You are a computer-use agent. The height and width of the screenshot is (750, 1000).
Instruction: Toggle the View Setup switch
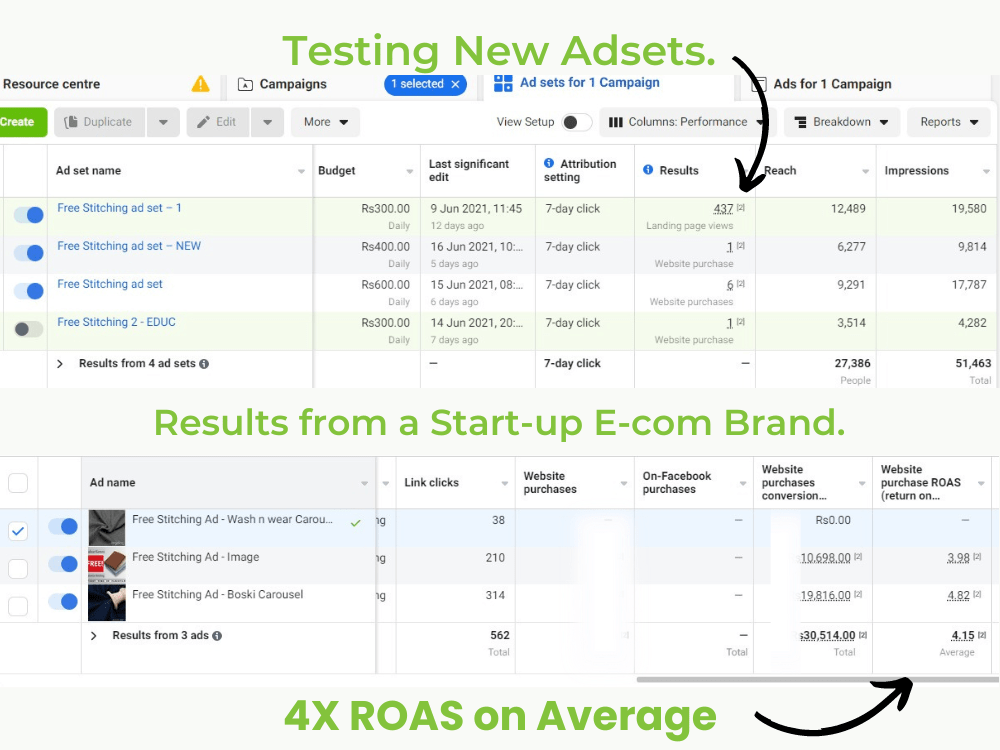tap(576, 122)
